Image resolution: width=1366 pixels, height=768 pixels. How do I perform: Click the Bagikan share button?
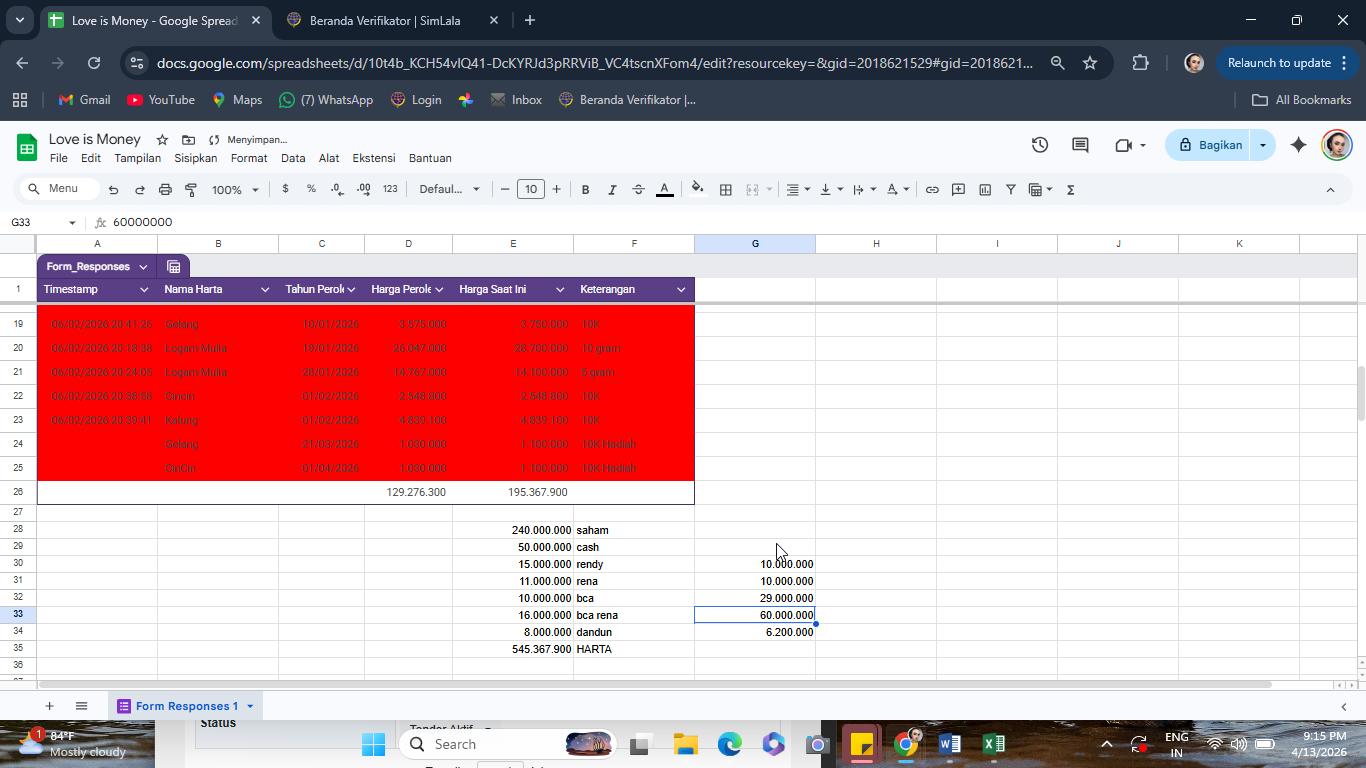[x=1210, y=145]
